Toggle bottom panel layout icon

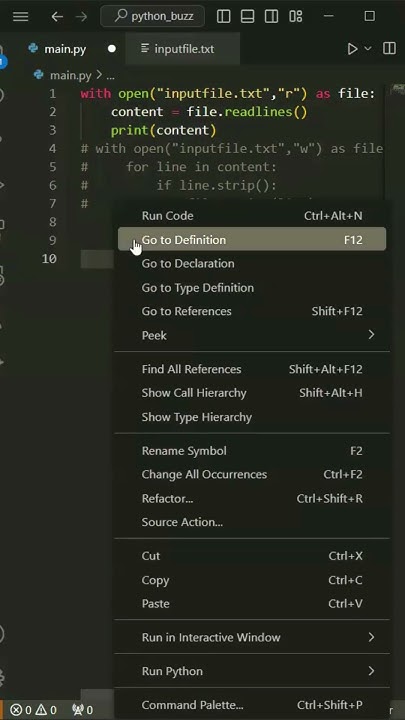tap(248, 17)
